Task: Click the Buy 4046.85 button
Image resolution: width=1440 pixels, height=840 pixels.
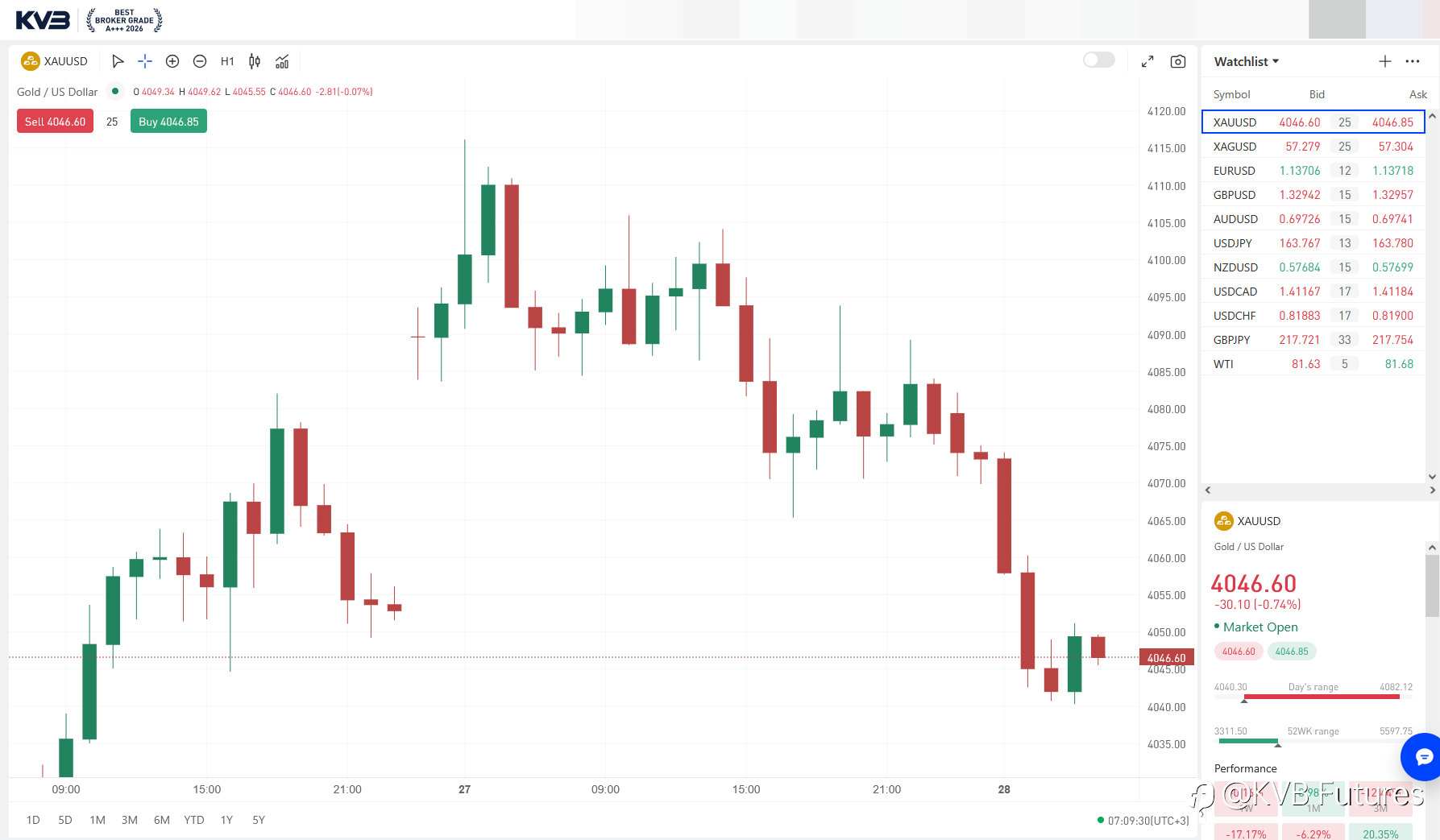Action: (x=168, y=122)
